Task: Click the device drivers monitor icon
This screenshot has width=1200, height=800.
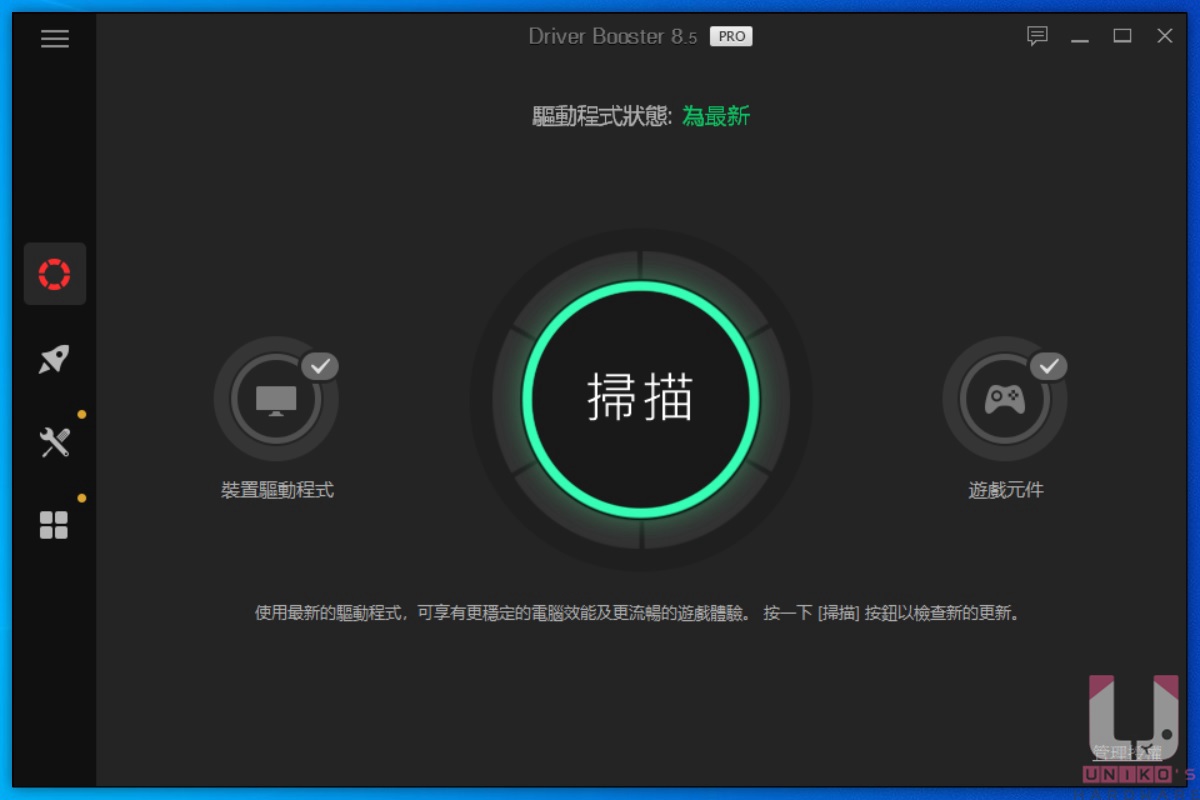Action: [x=276, y=399]
